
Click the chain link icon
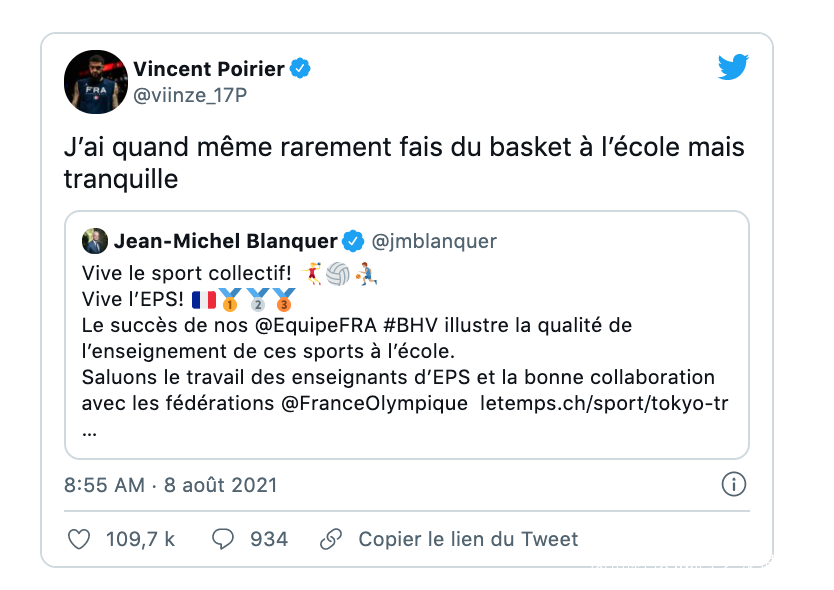(331, 539)
